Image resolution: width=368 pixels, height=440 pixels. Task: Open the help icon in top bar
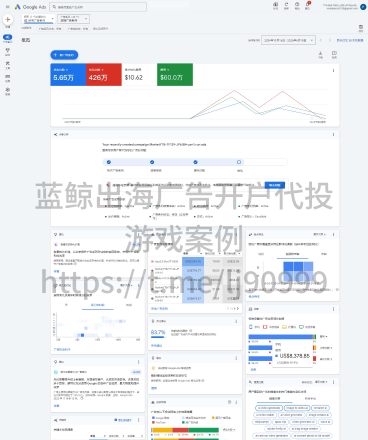[297, 4]
